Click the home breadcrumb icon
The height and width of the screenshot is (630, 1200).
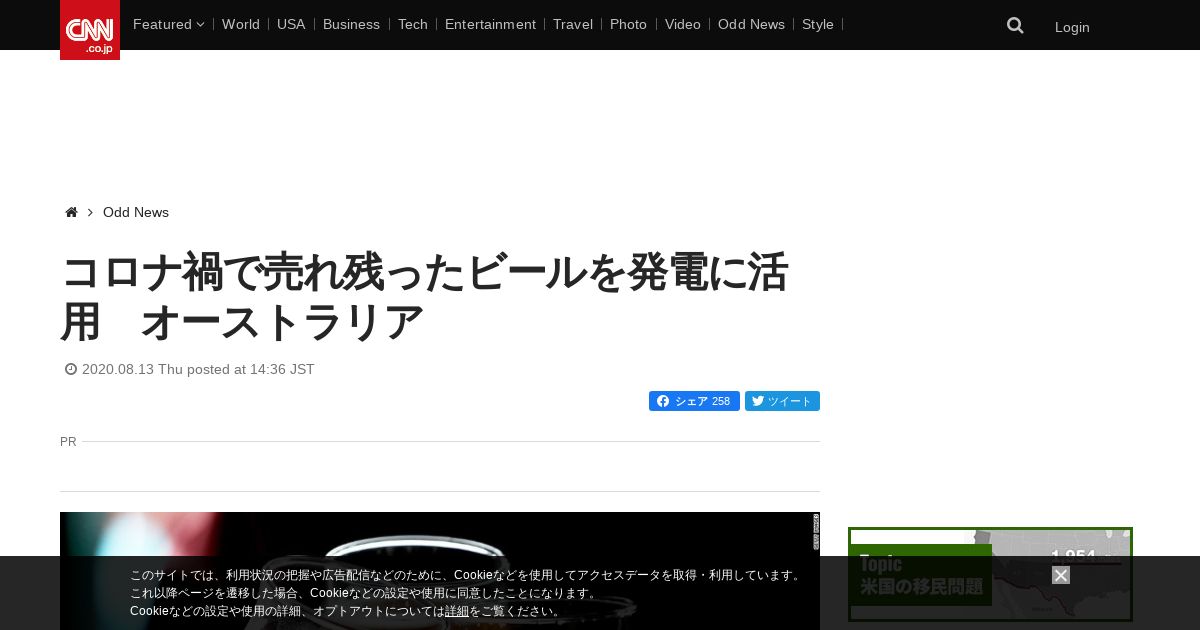[x=71, y=212]
